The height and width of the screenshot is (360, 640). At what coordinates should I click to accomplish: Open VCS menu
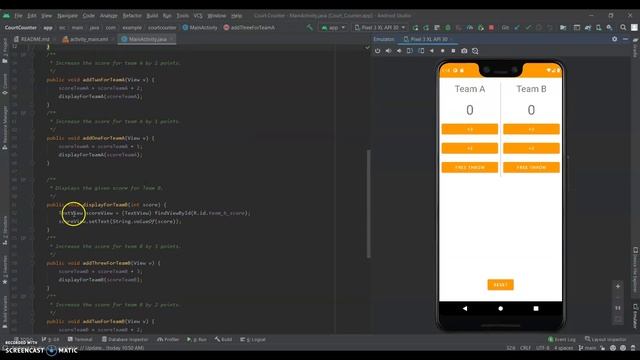(198, 16)
